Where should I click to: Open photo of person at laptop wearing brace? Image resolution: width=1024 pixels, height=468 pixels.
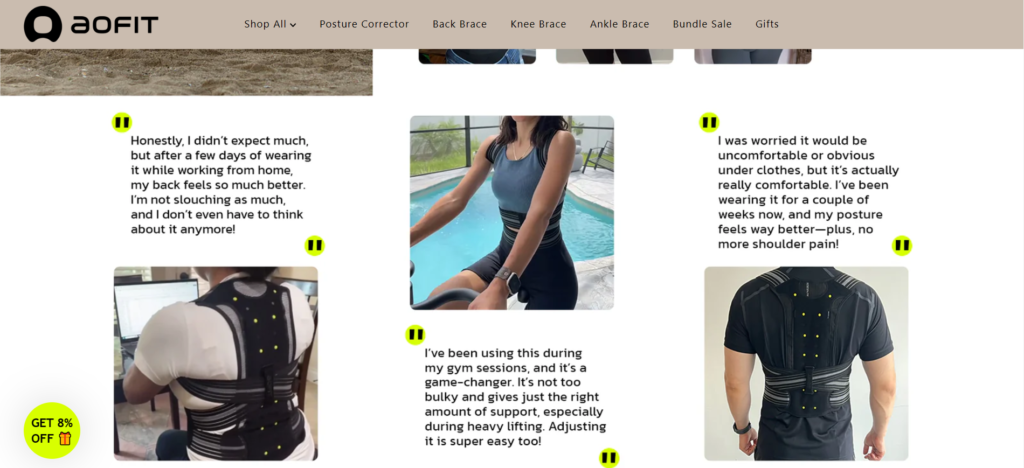pos(216,364)
